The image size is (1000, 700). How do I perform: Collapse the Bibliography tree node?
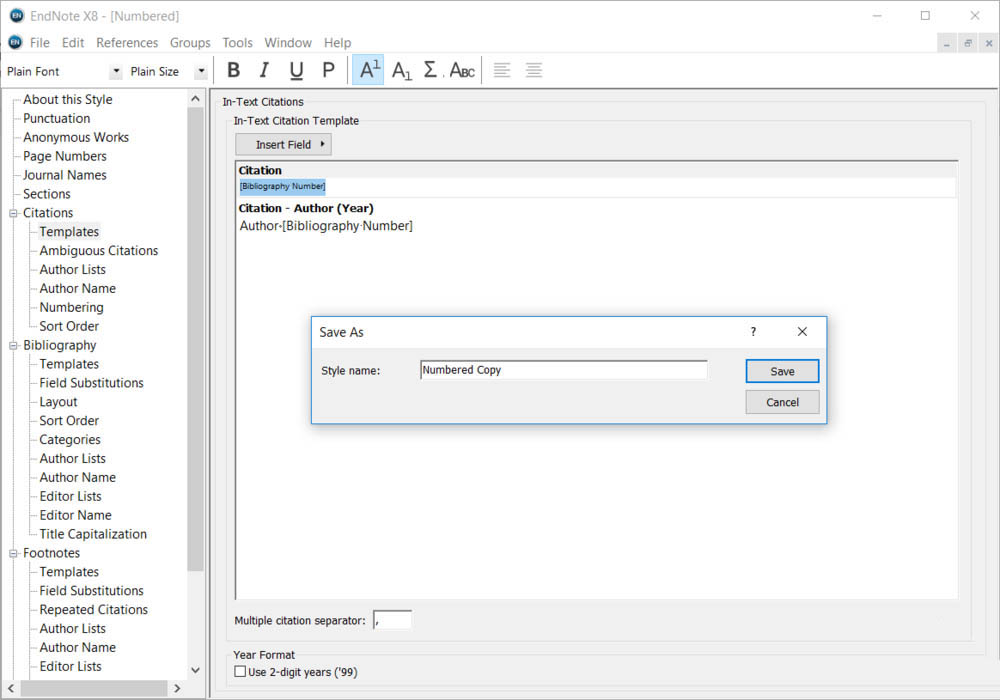pos(14,345)
